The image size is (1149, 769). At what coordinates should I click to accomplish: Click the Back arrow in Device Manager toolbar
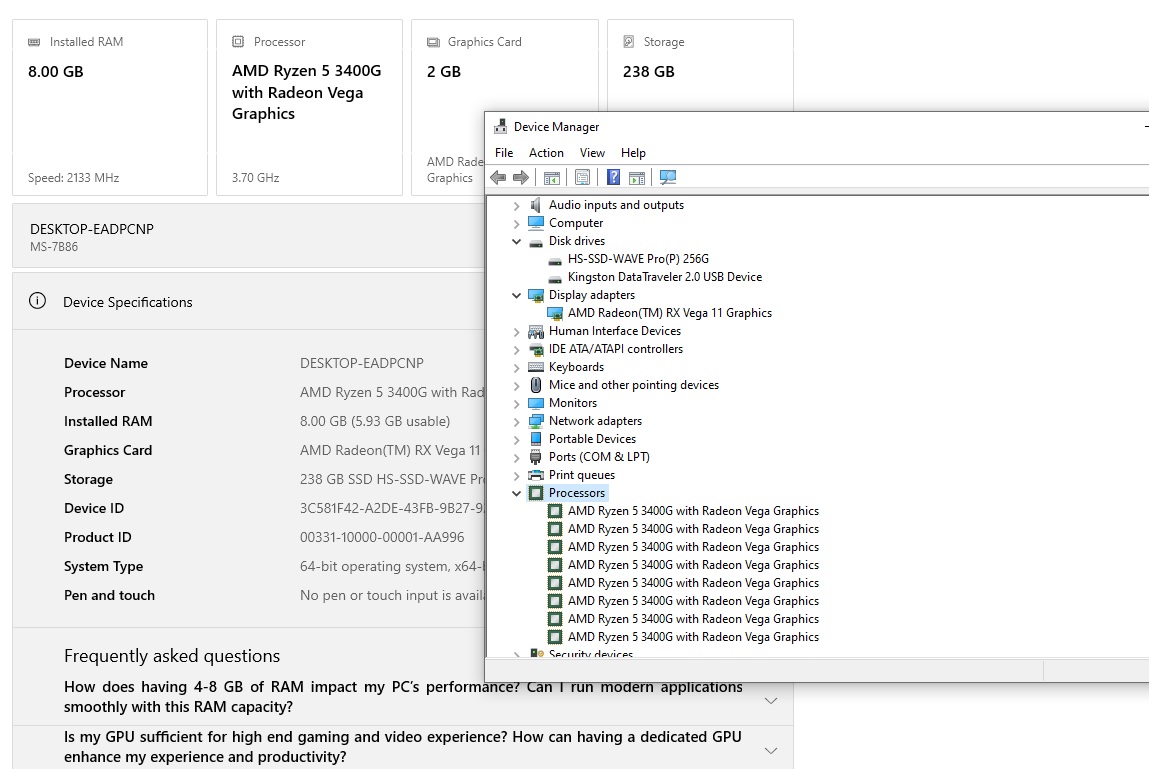pyautogui.click(x=498, y=177)
